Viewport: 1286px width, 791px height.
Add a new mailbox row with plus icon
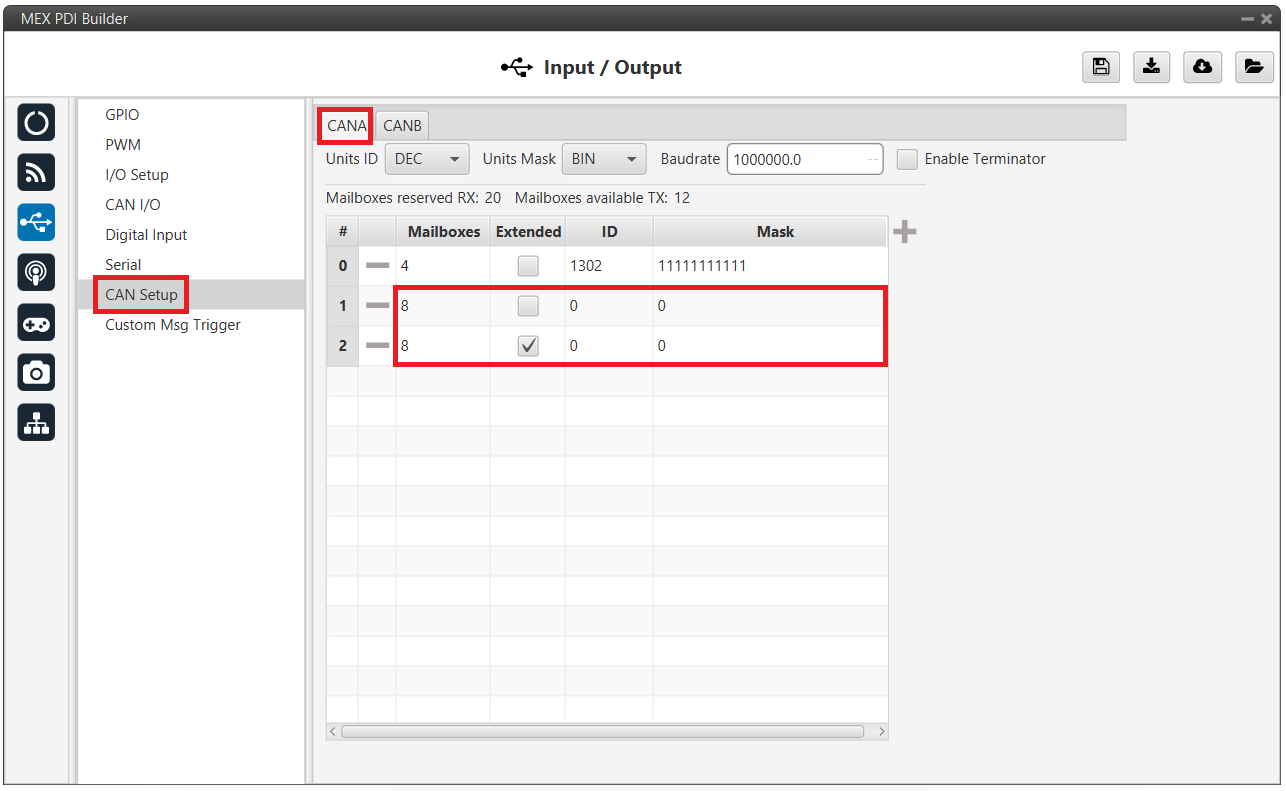tap(904, 232)
